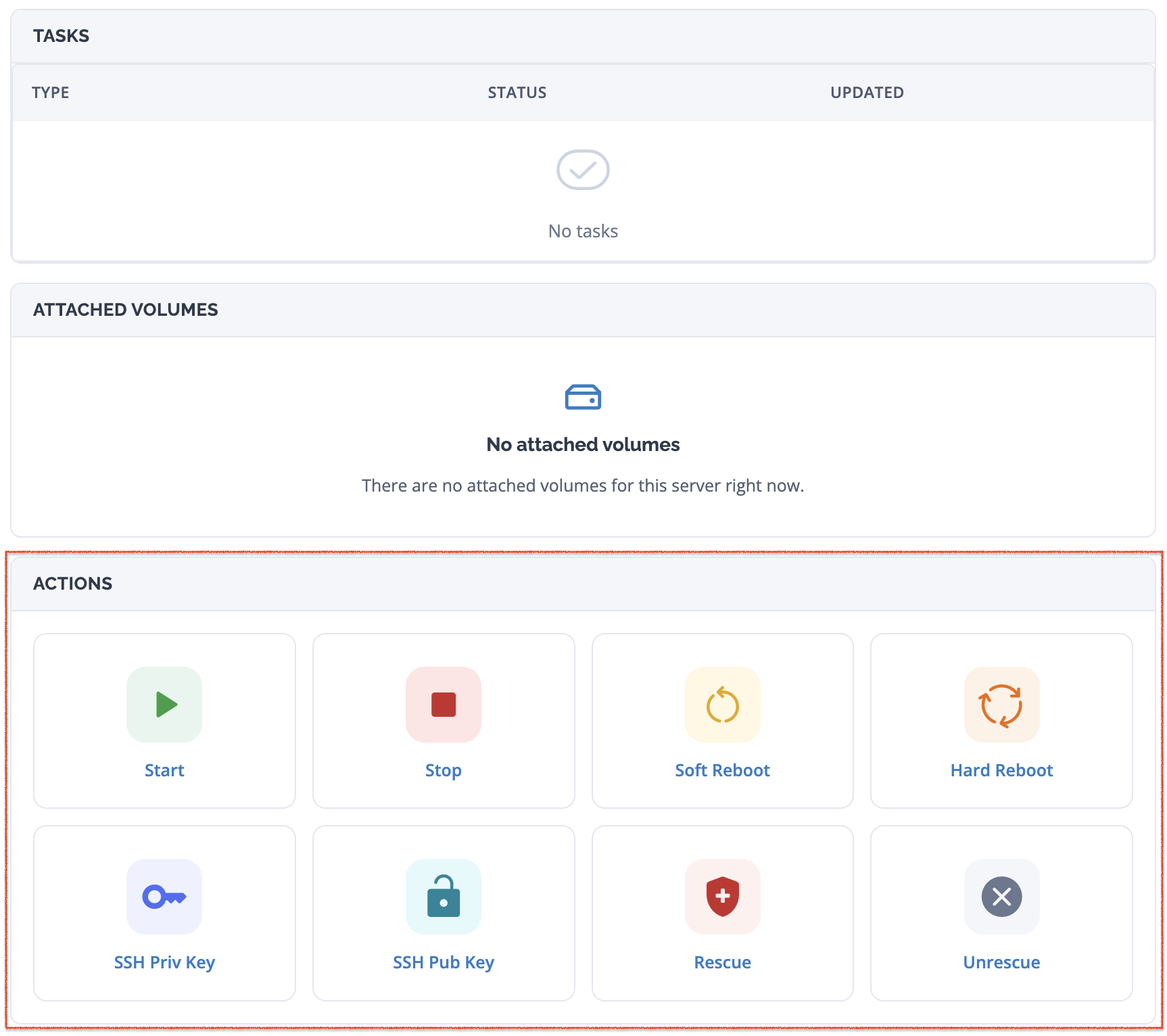
Task: Click the yellow Soft Reboot arrow icon
Action: click(x=723, y=705)
